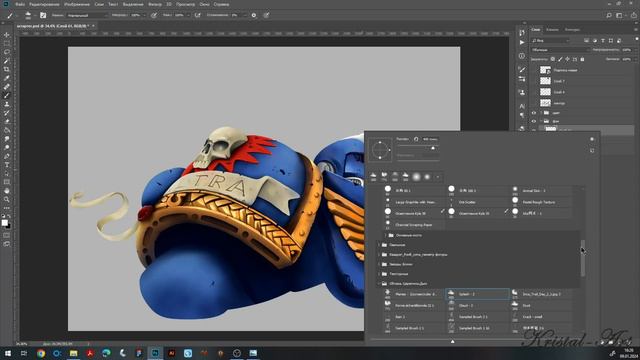Create new brush preset icon in picker
The height and width of the screenshot is (360, 640).
point(592,151)
